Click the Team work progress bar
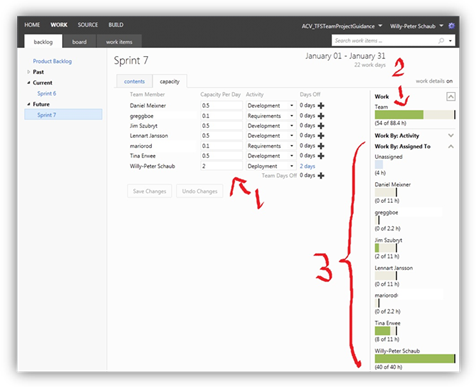 415,115
